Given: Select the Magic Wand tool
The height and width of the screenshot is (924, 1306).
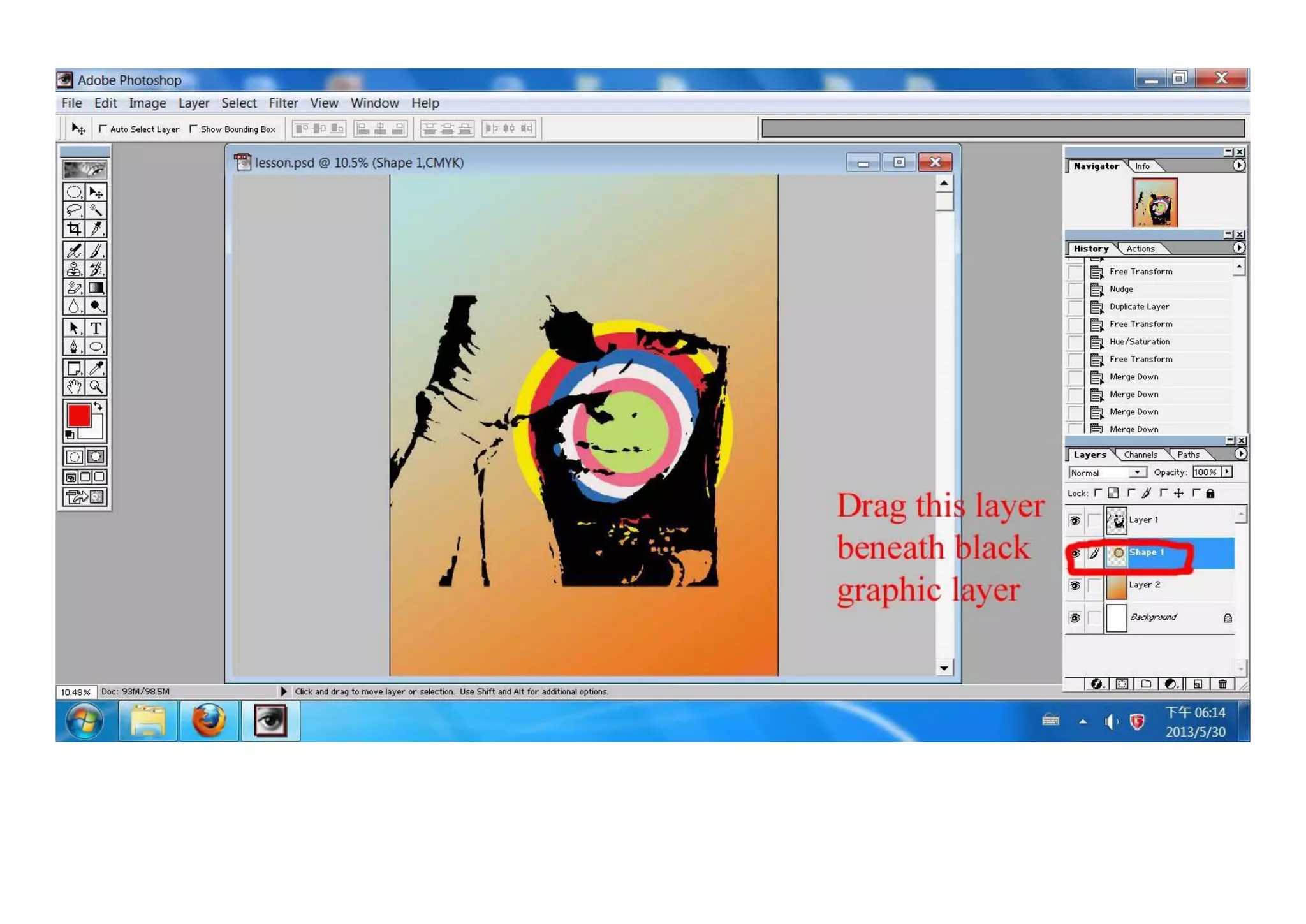Looking at the screenshot, I should (96, 210).
